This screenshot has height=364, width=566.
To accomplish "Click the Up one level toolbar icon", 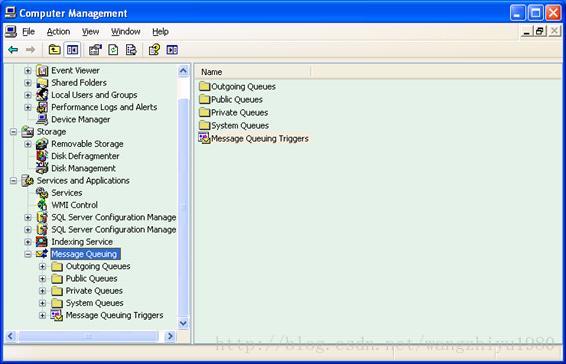I will (x=55, y=49).
